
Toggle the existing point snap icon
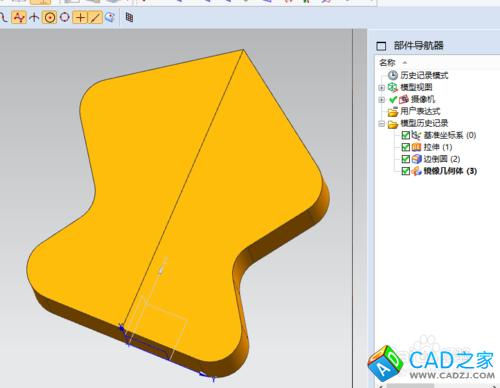pyautogui.click(x=80, y=17)
